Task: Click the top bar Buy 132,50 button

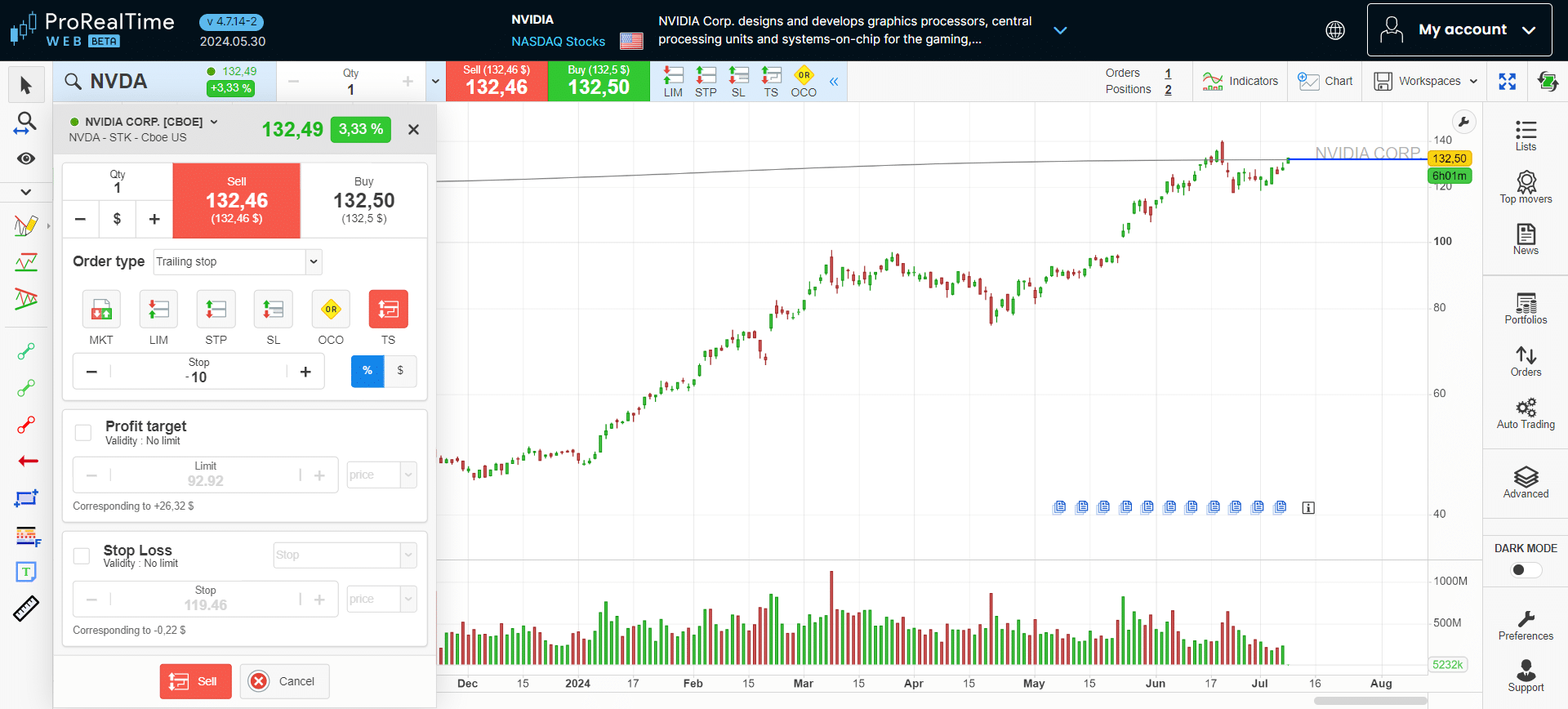Action: click(x=599, y=81)
